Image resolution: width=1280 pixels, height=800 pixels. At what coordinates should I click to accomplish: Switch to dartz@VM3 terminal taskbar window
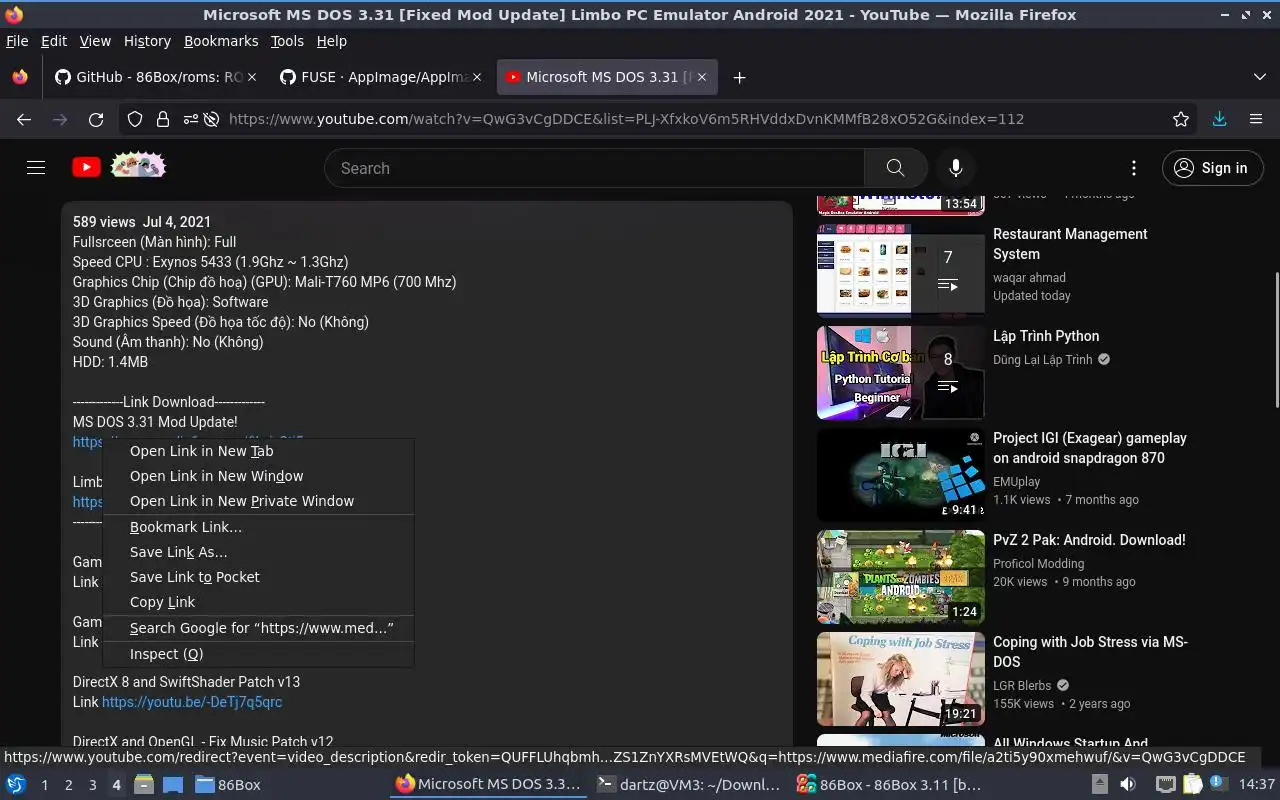pyautogui.click(x=688, y=785)
